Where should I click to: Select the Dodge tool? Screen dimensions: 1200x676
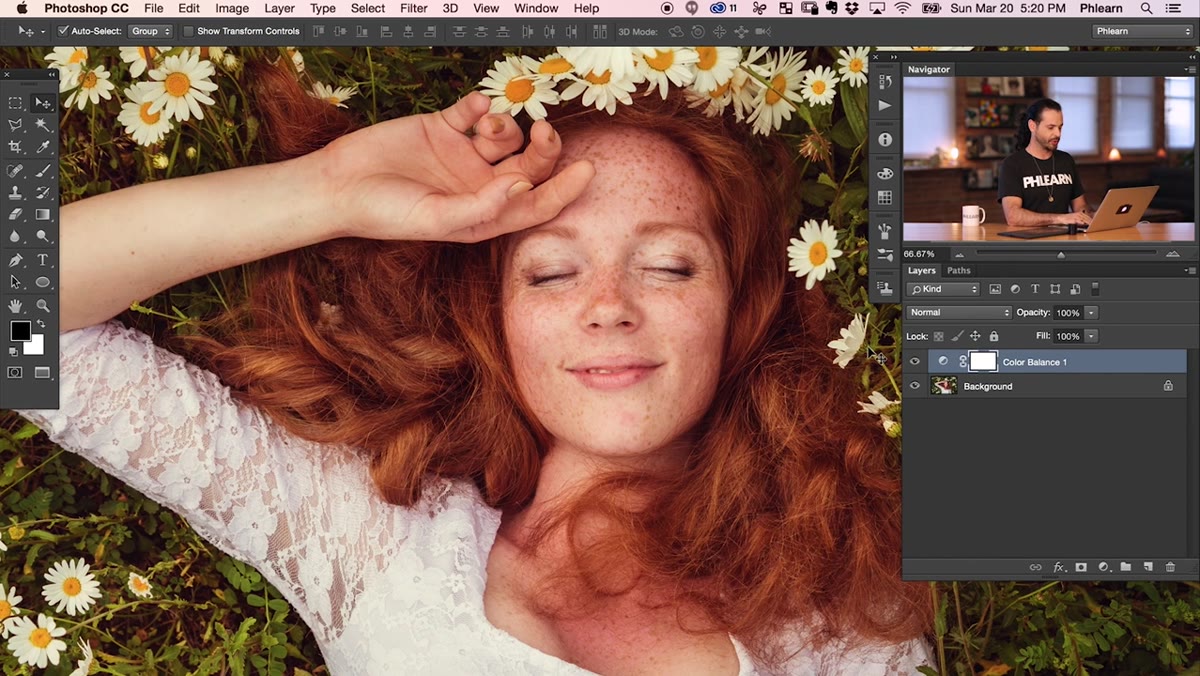click(x=43, y=236)
